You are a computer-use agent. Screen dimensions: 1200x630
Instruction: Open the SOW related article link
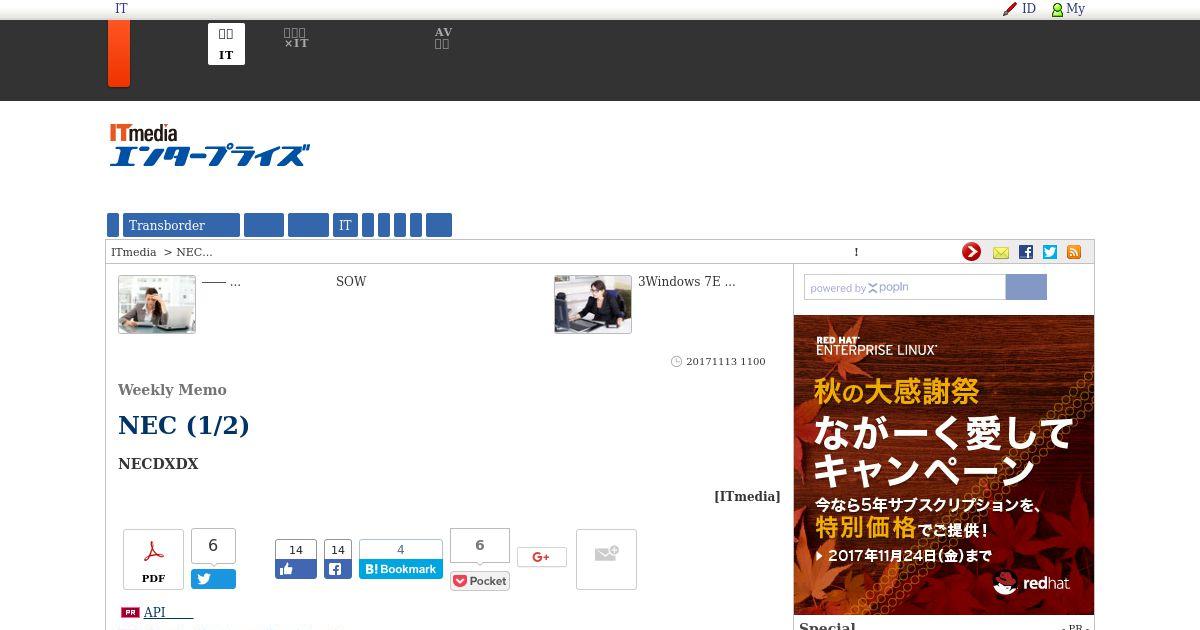coord(351,282)
